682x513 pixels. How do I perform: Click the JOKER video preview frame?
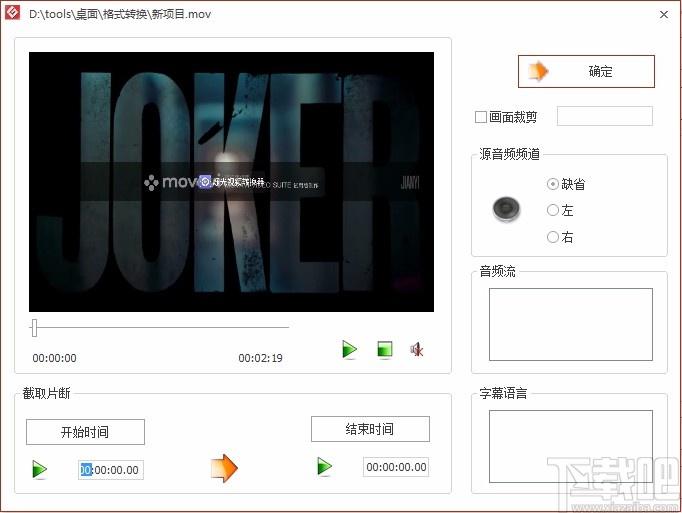(231, 182)
